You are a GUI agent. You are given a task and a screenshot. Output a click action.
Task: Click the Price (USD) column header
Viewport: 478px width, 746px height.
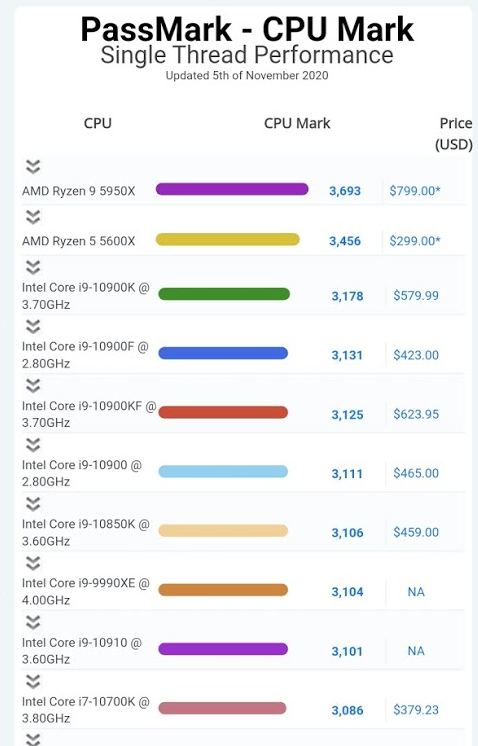[455, 134]
